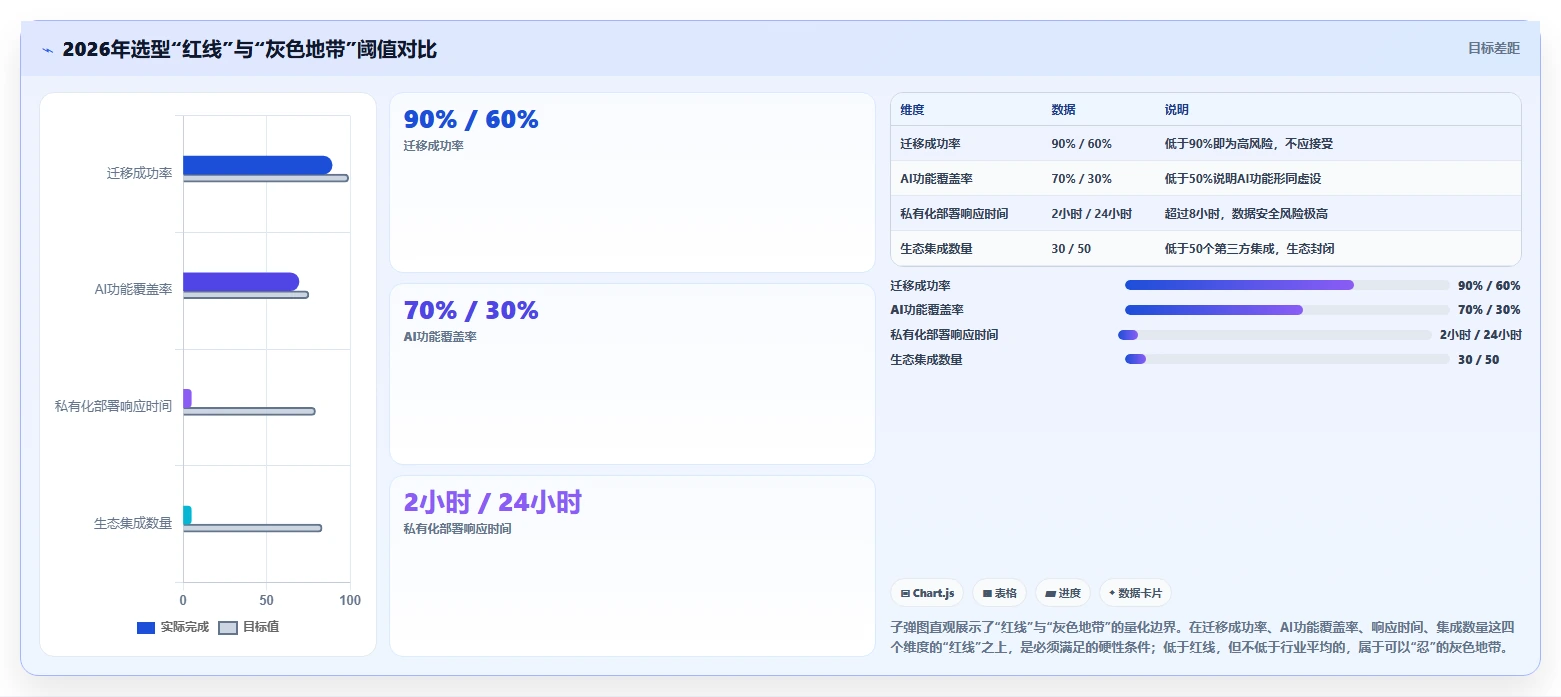
Task: Click the lightning icon beside the title
Action: [47, 50]
